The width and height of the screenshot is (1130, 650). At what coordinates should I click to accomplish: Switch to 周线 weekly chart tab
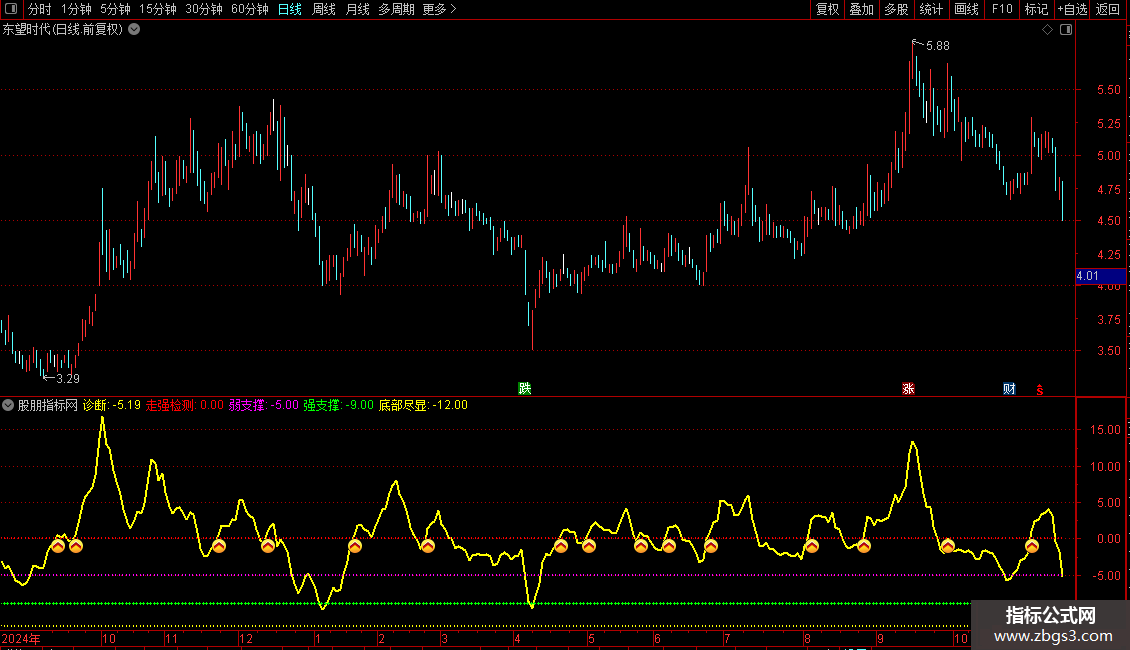coord(323,9)
